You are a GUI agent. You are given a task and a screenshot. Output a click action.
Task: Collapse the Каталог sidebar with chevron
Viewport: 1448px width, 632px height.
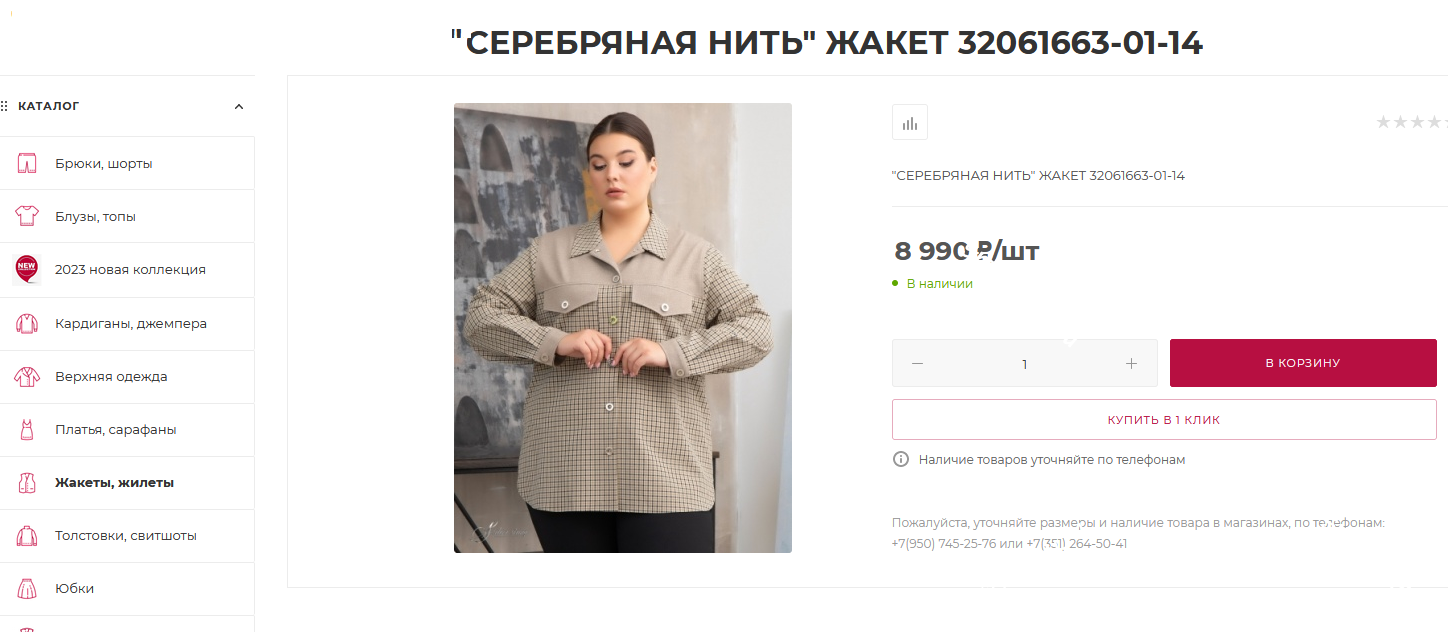pyautogui.click(x=239, y=106)
